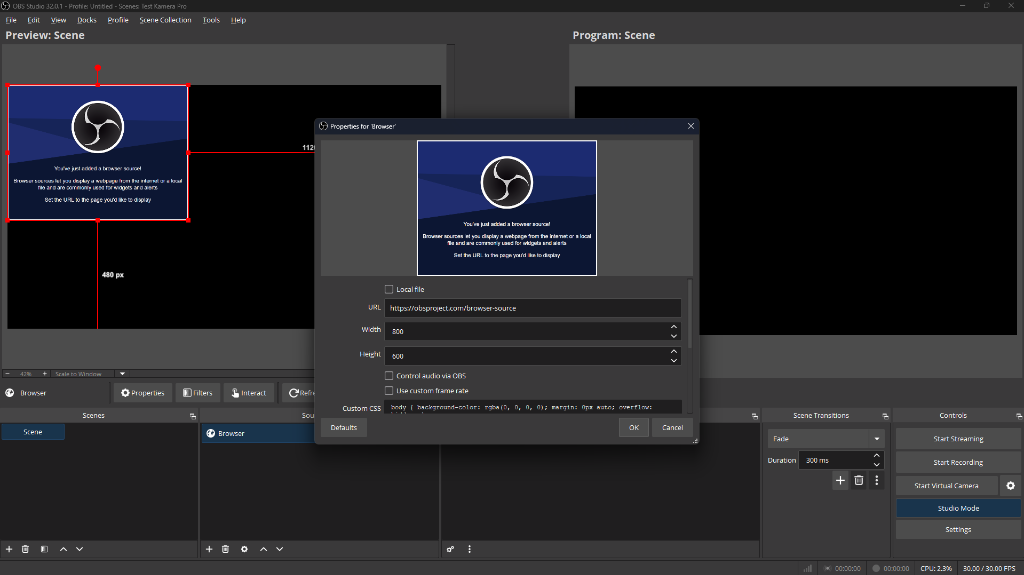Open OBS Settings button in Controls
1024x575 pixels.
coord(958,530)
